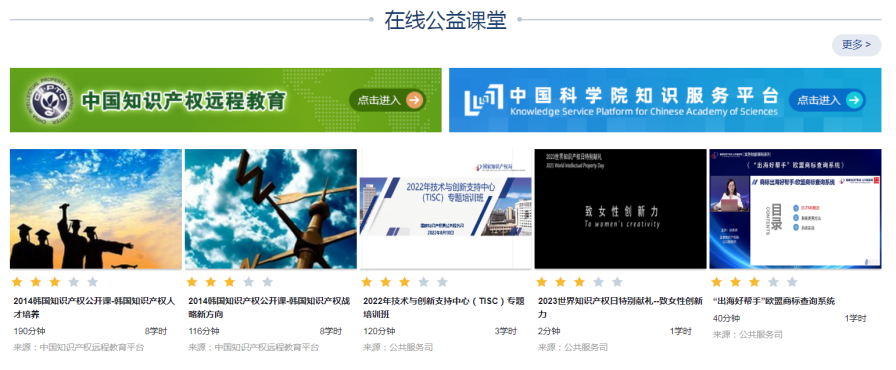Open the 致女性创新力 video thumbnail
This screenshot has height=370, width=896.
pos(621,209)
